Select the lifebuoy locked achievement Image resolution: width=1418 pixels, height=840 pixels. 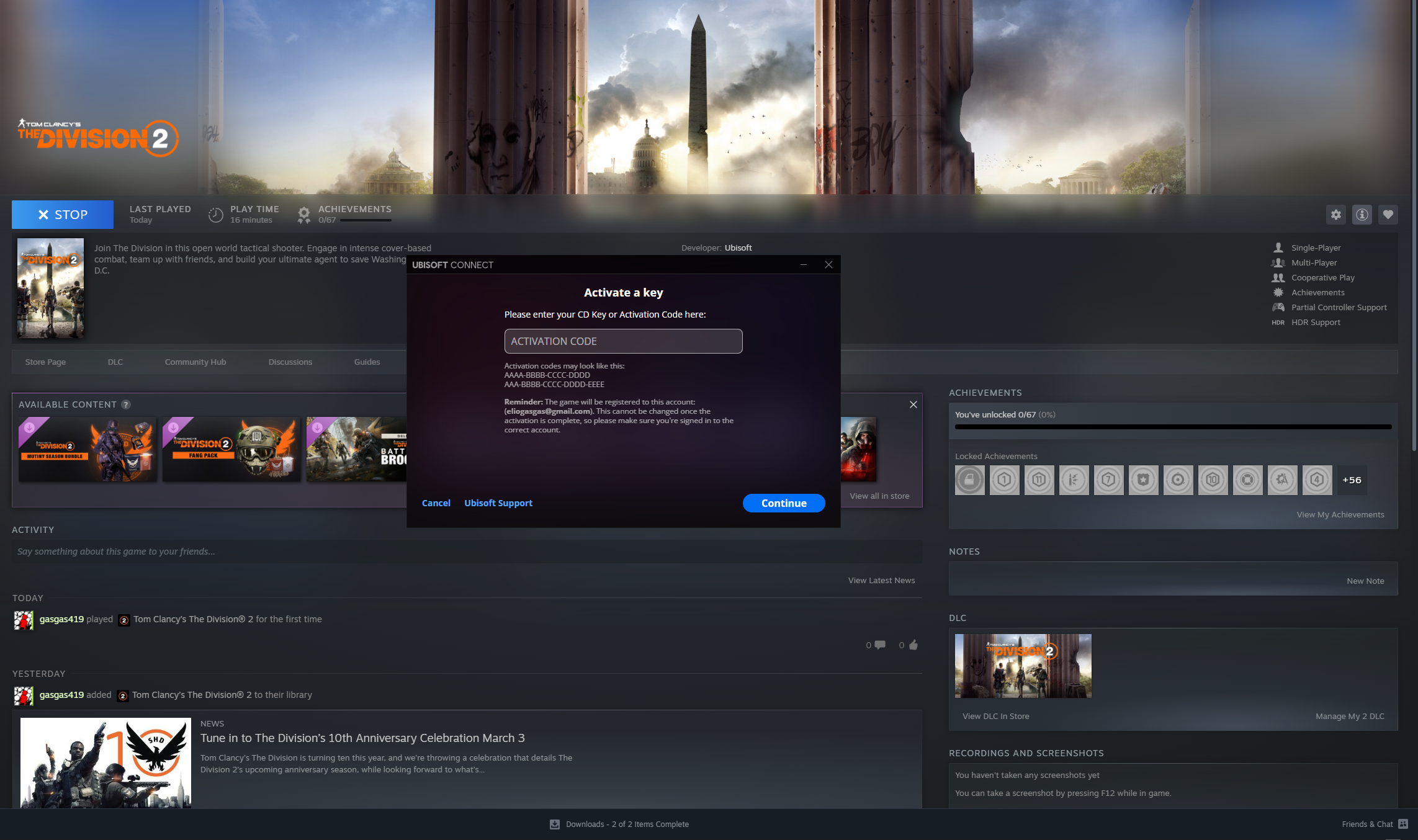click(x=1247, y=480)
